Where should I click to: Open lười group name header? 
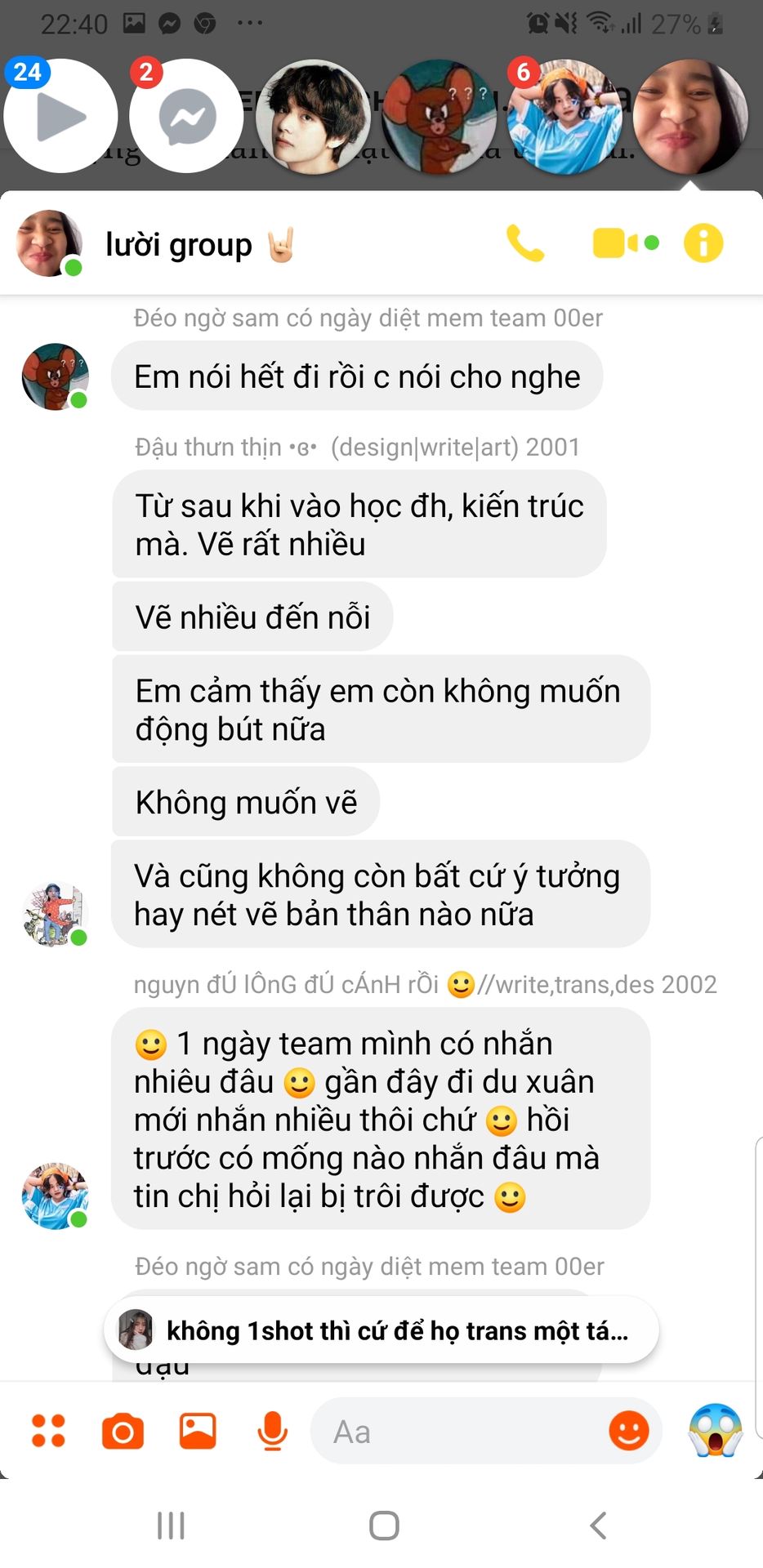(178, 244)
